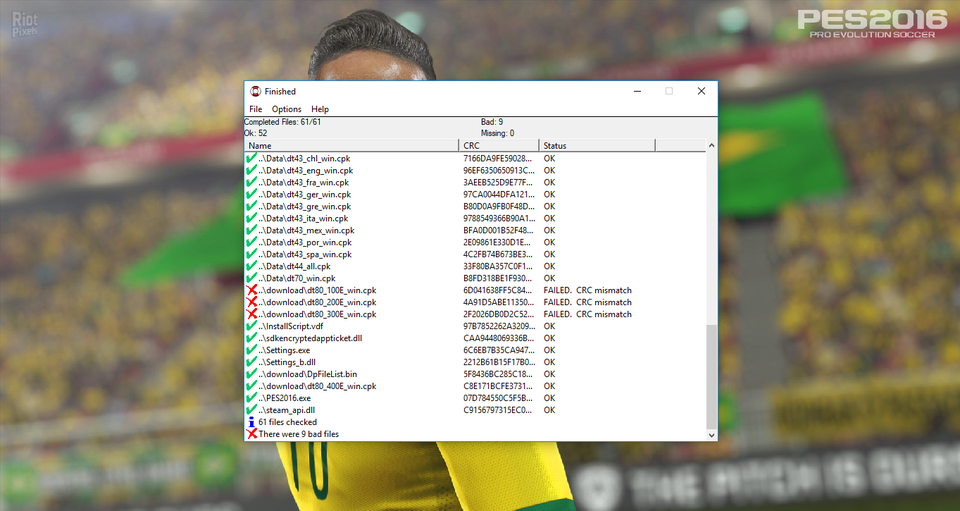Click red X icon for dt80_100E_win.cpk
960x511 pixels.
pos(252,290)
